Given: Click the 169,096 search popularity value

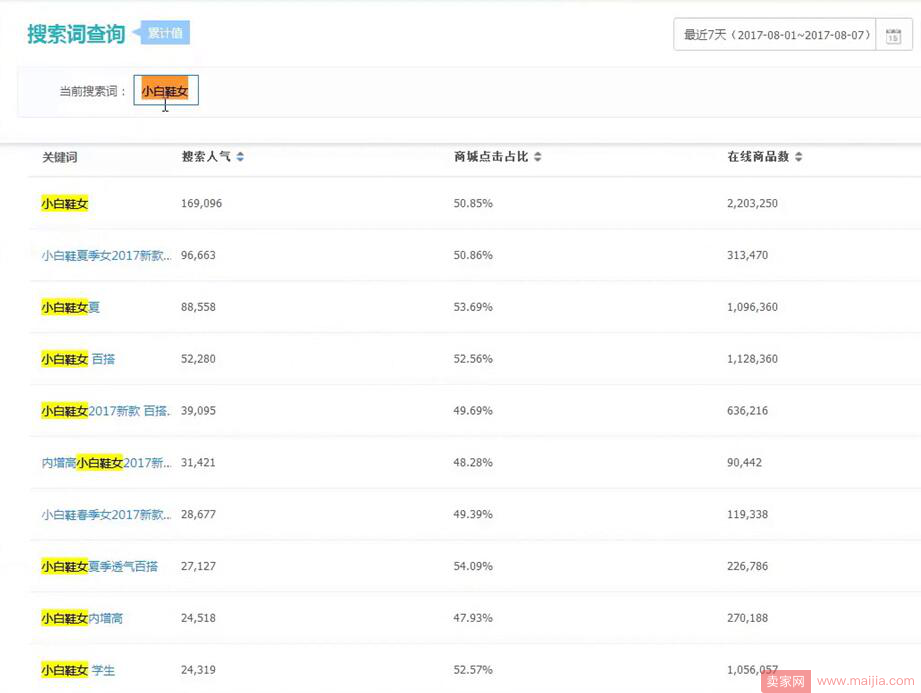Looking at the screenshot, I should click(201, 204).
